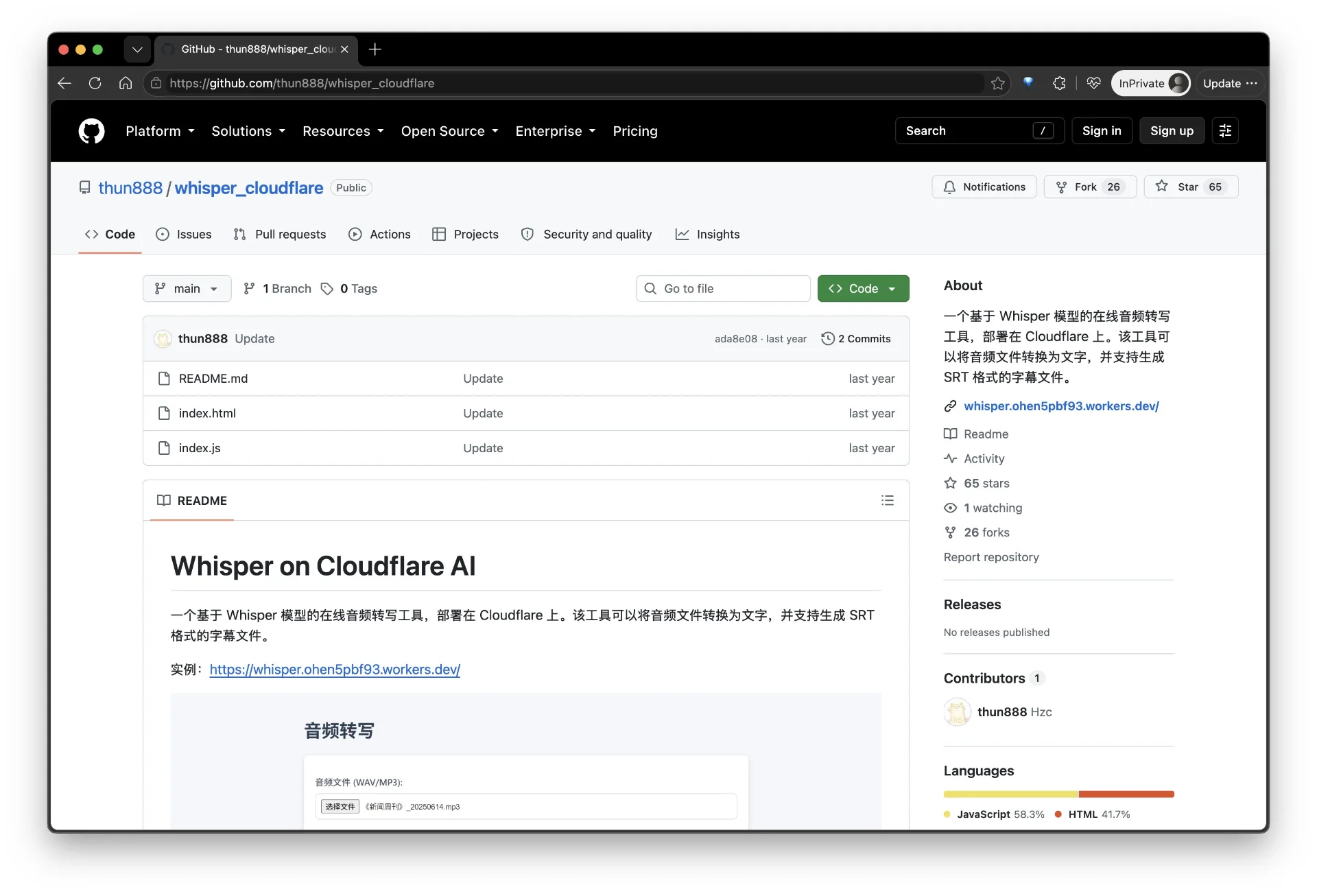Open browser home page icon
The image size is (1317, 896).
click(x=125, y=83)
